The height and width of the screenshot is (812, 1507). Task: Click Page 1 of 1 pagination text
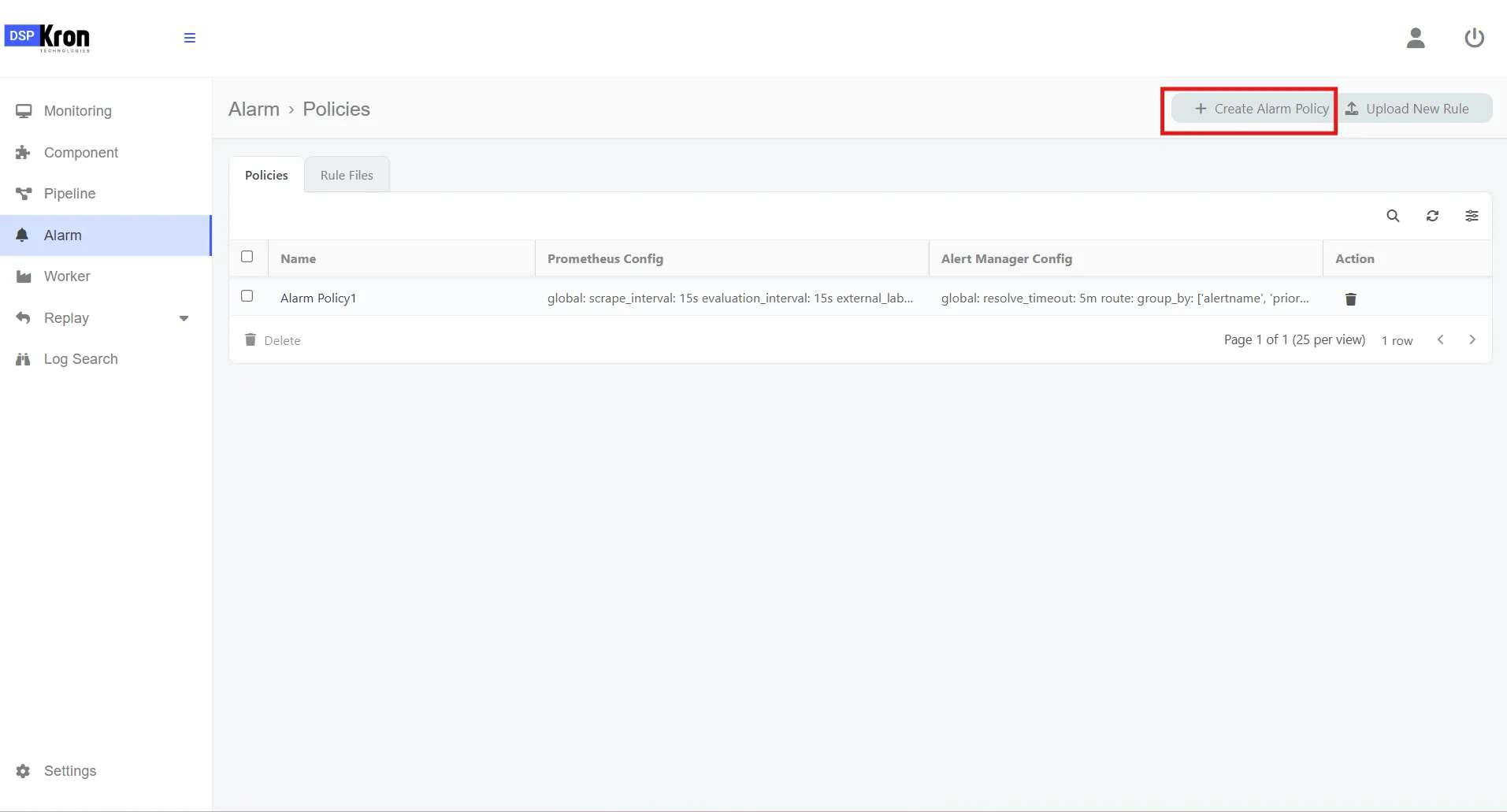[x=1294, y=339]
